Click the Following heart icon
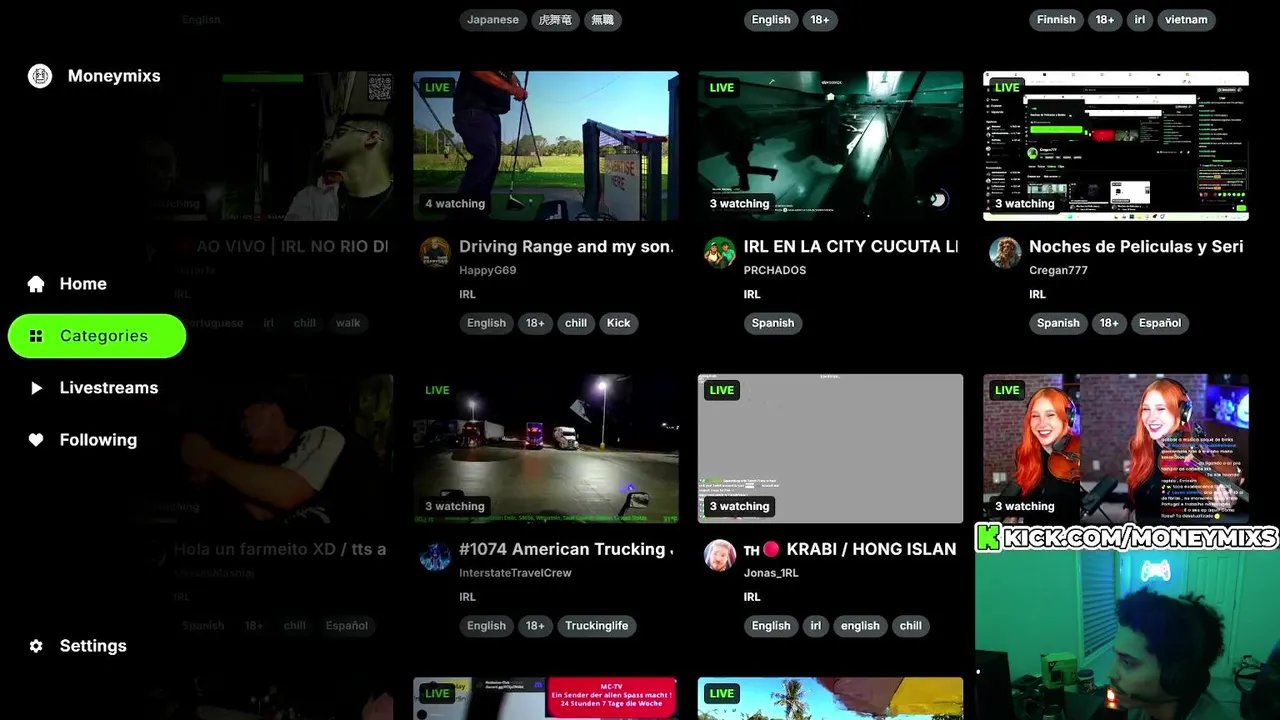The height and width of the screenshot is (720, 1280). tap(36, 440)
